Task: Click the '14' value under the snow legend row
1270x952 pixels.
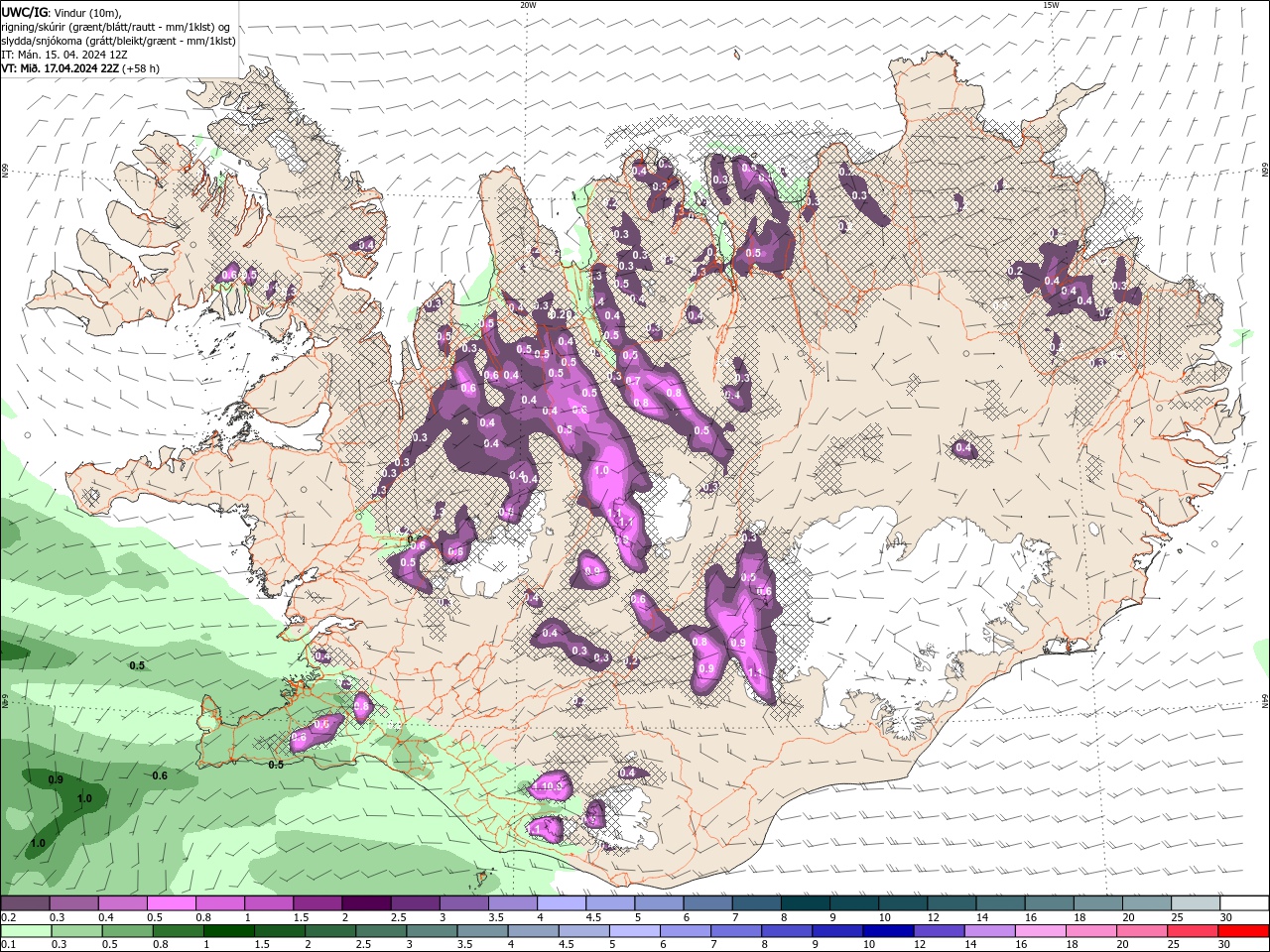Action: coord(982,917)
